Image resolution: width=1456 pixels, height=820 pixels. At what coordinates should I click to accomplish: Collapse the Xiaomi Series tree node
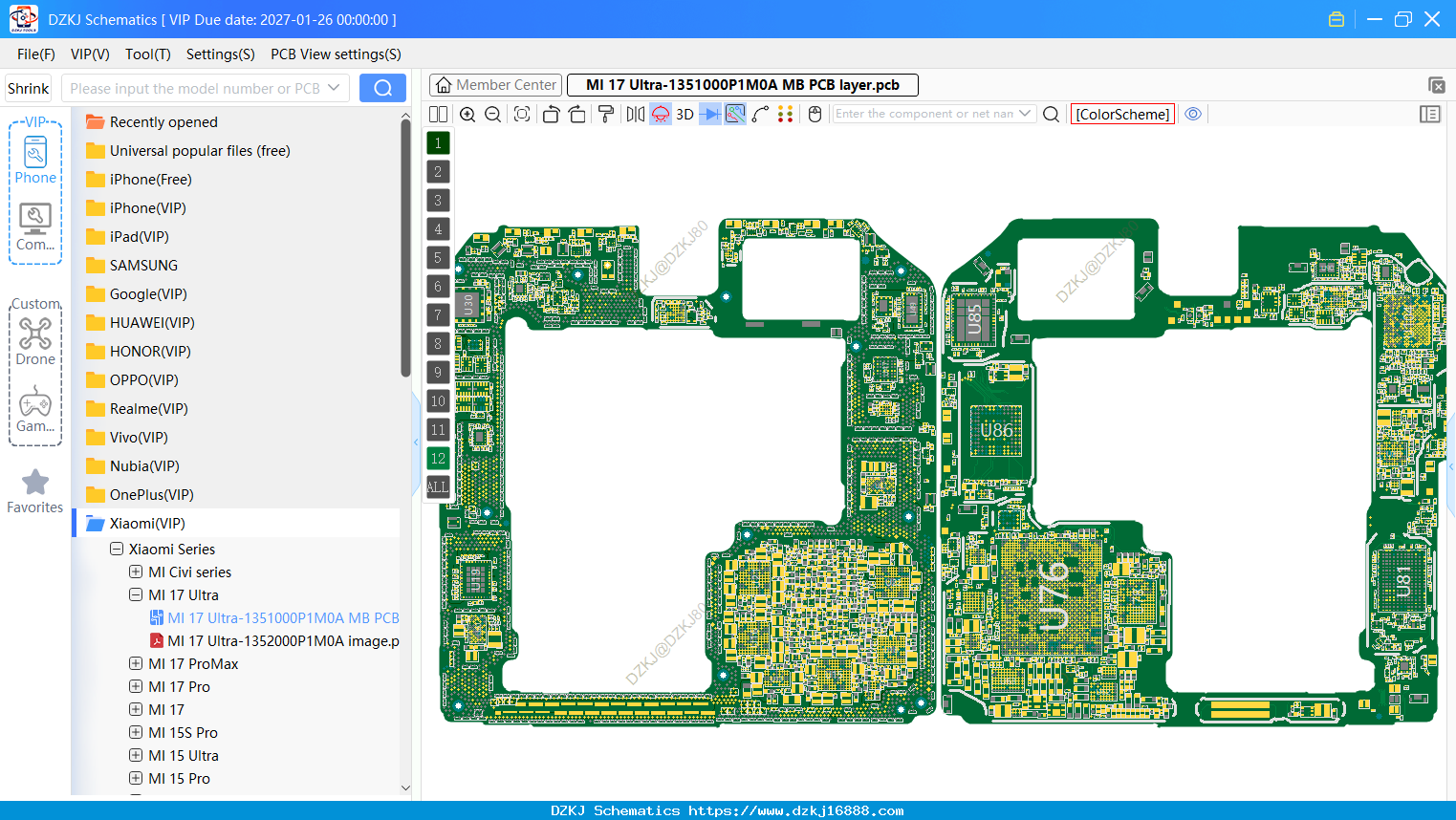coord(117,550)
